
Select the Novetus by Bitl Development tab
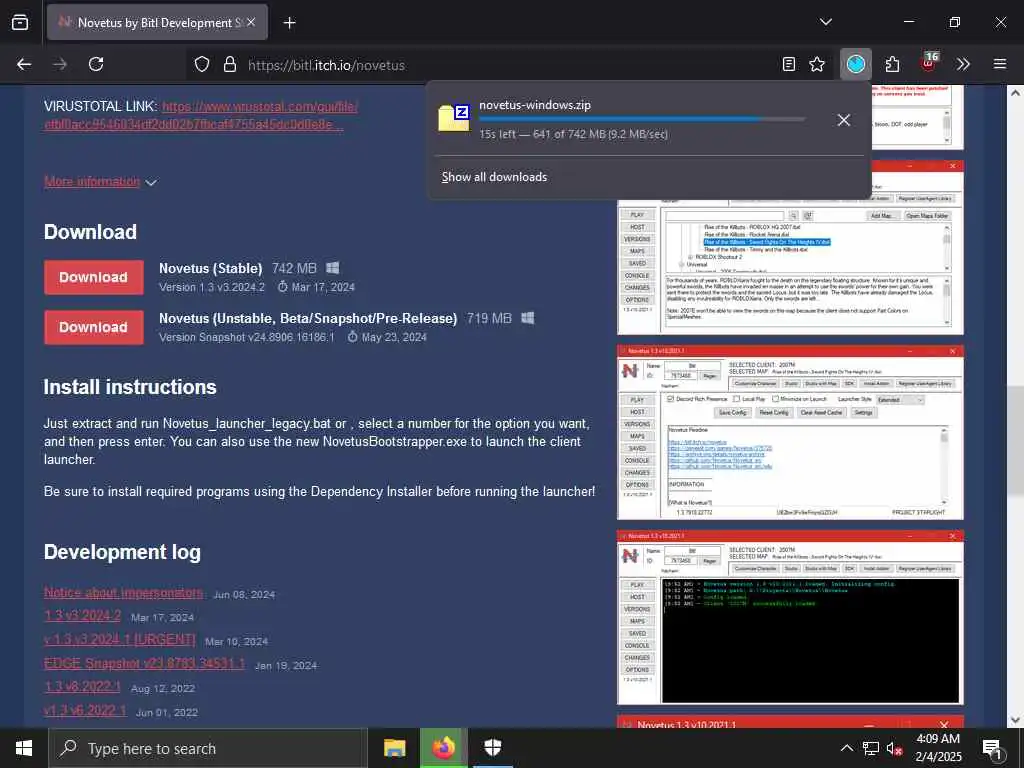157,22
